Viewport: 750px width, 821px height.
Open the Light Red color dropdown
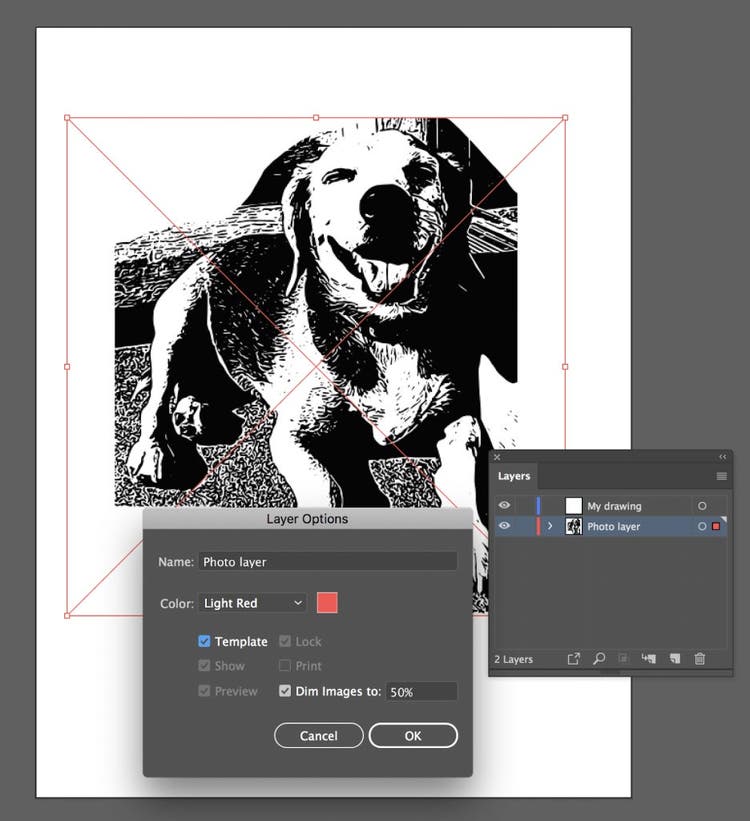coord(253,603)
